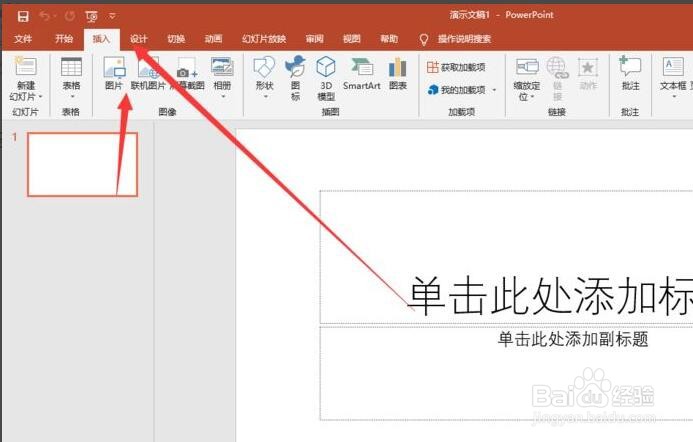Viewport: 693px width, 442px height.
Task: Add a comment with 批注 icon
Action: [x=630, y=67]
